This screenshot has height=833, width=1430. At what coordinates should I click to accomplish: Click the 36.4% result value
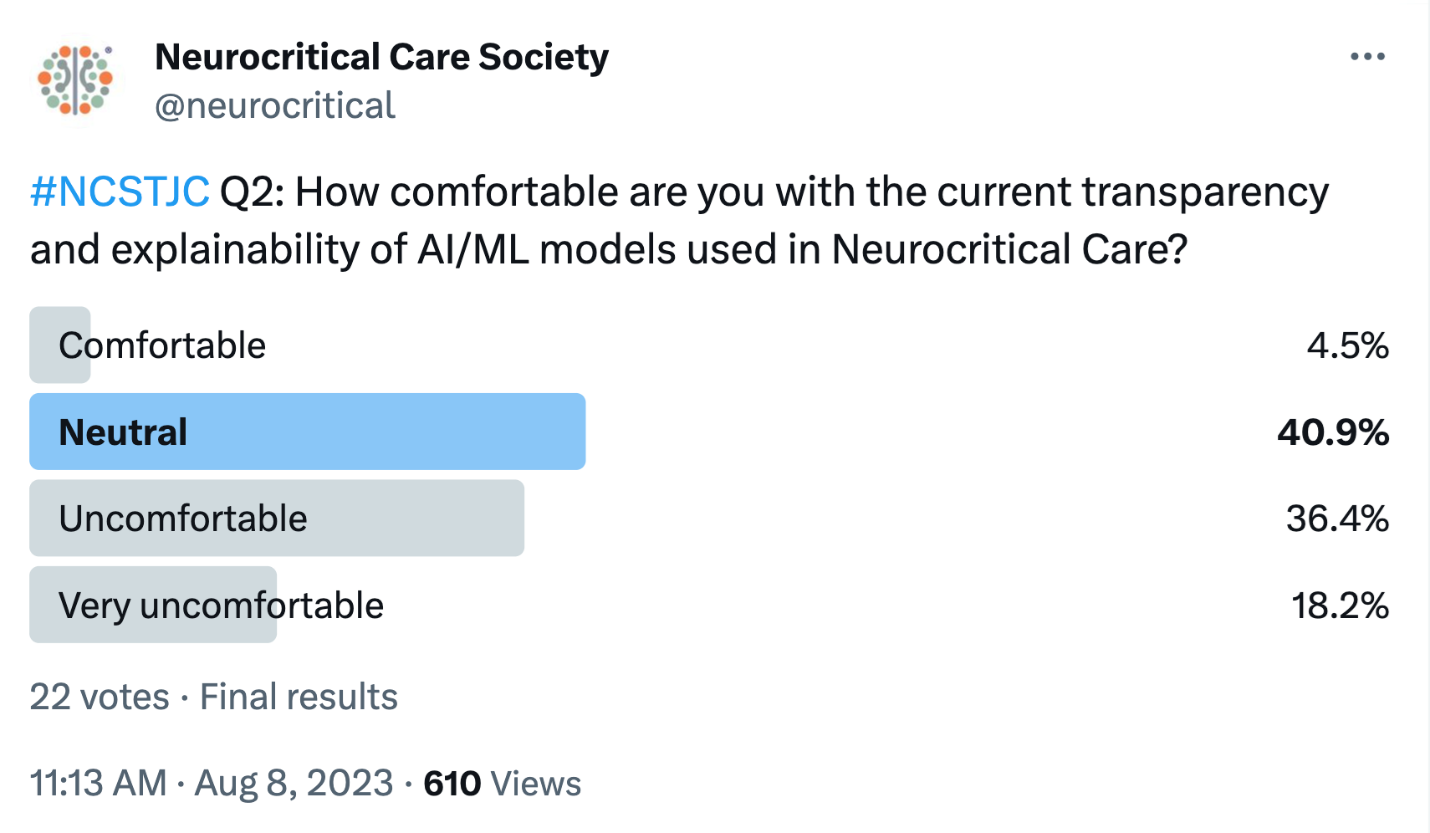1337,519
